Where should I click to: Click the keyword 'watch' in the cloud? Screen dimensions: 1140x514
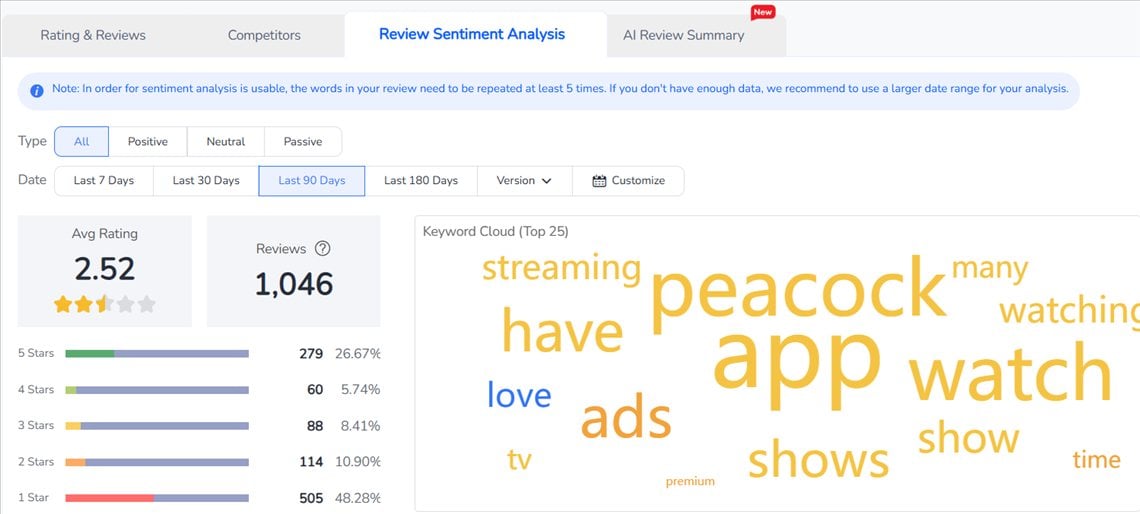point(1011,372)
